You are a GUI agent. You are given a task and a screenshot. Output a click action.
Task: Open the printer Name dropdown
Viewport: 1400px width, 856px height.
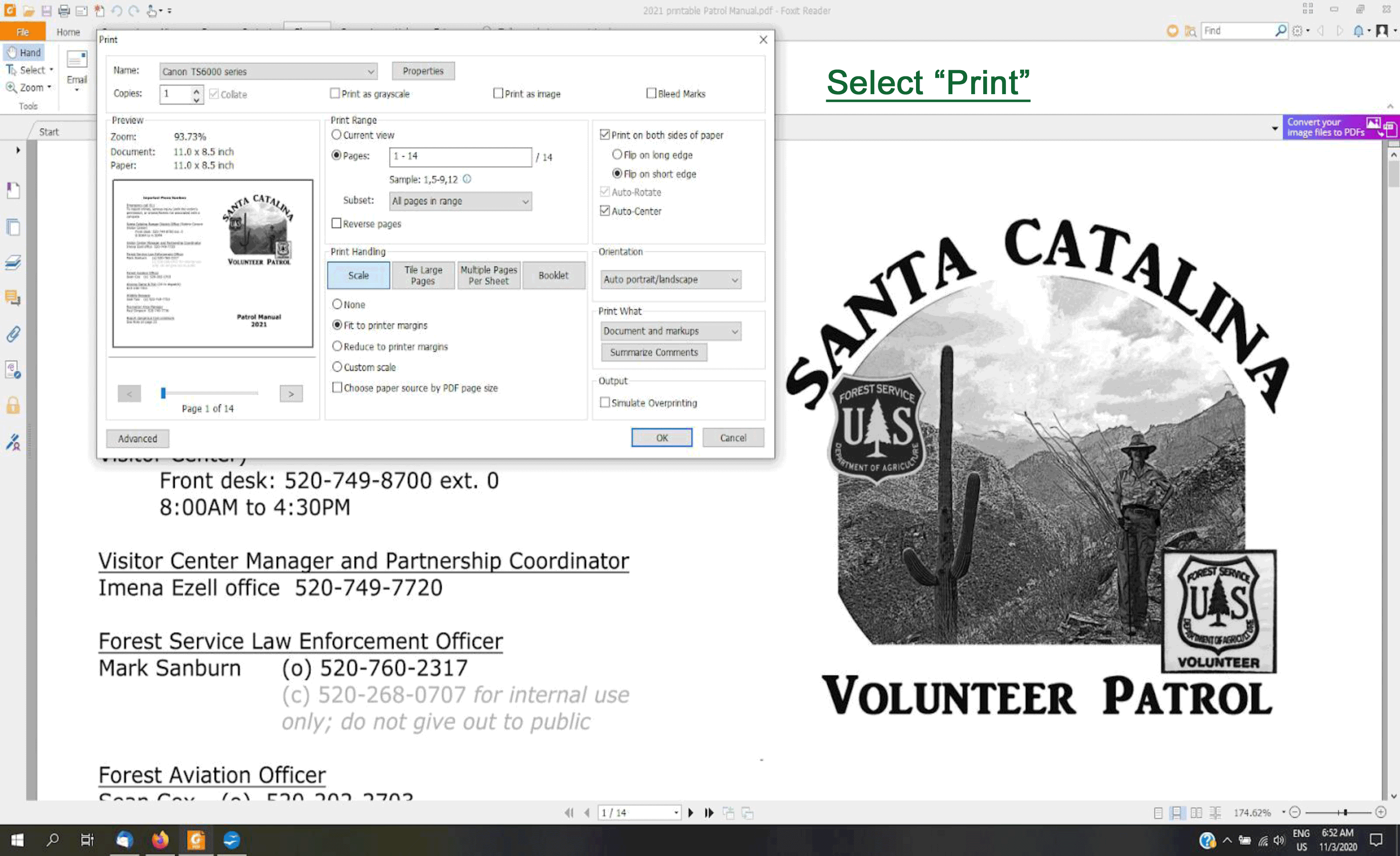coord(268,72)
